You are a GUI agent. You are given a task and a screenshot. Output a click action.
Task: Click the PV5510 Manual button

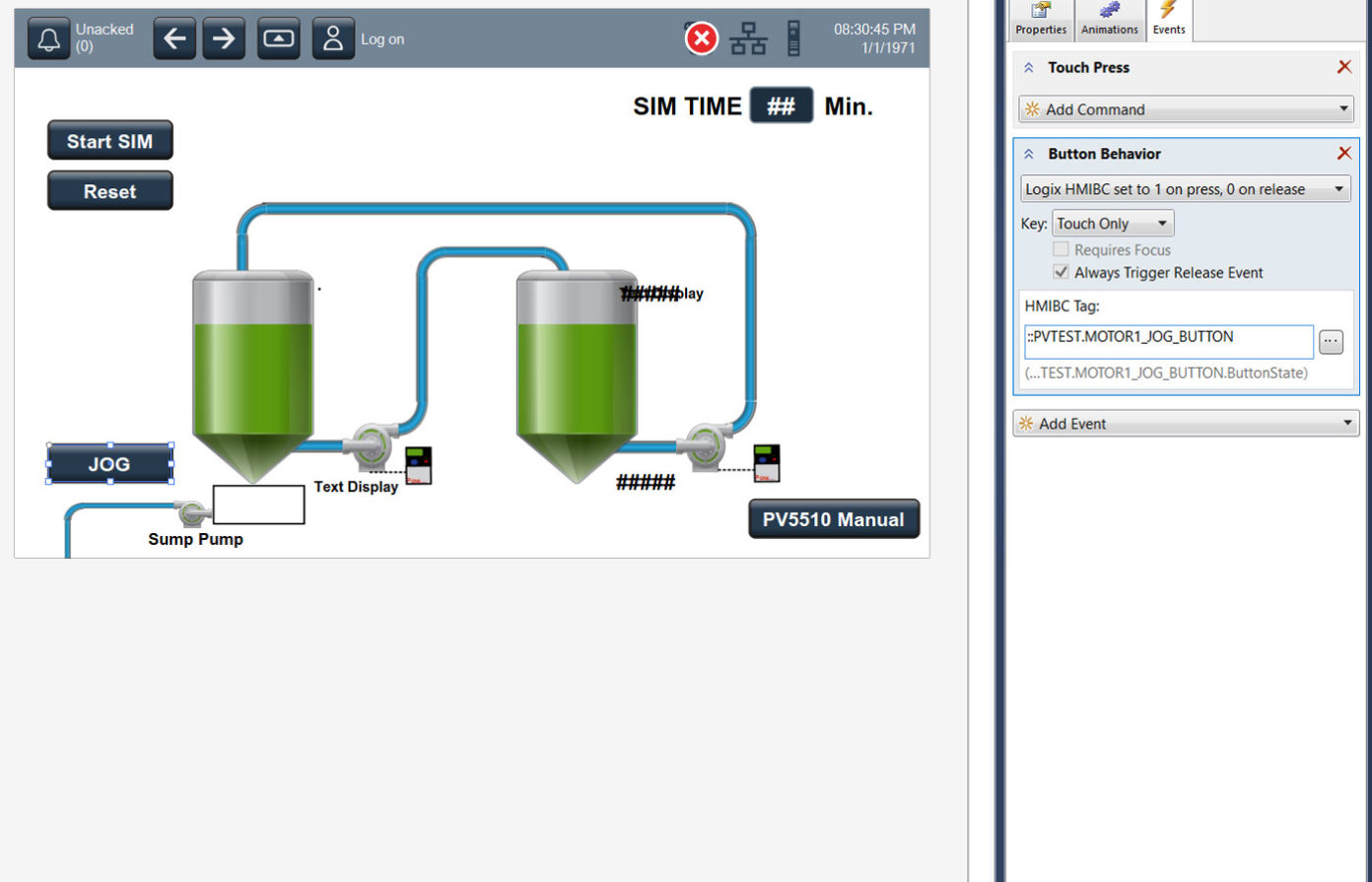tap(833, 519)
